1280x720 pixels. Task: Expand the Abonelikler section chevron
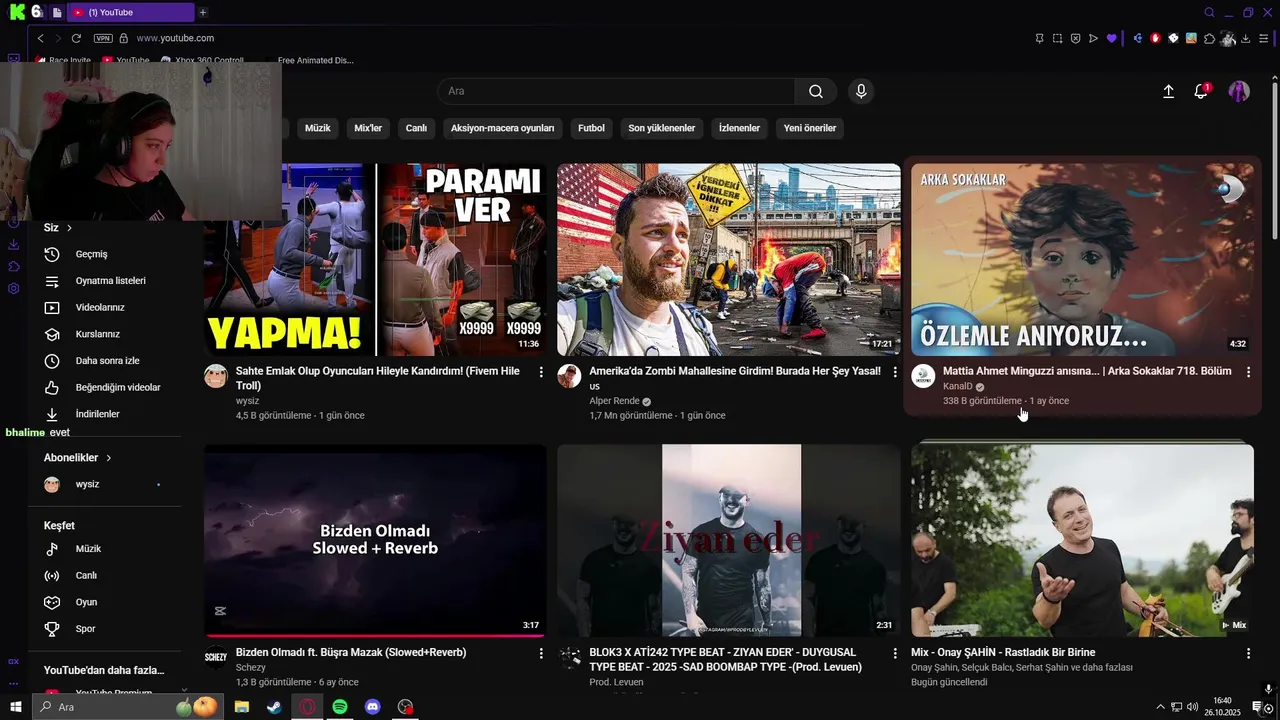coord(108,458)
